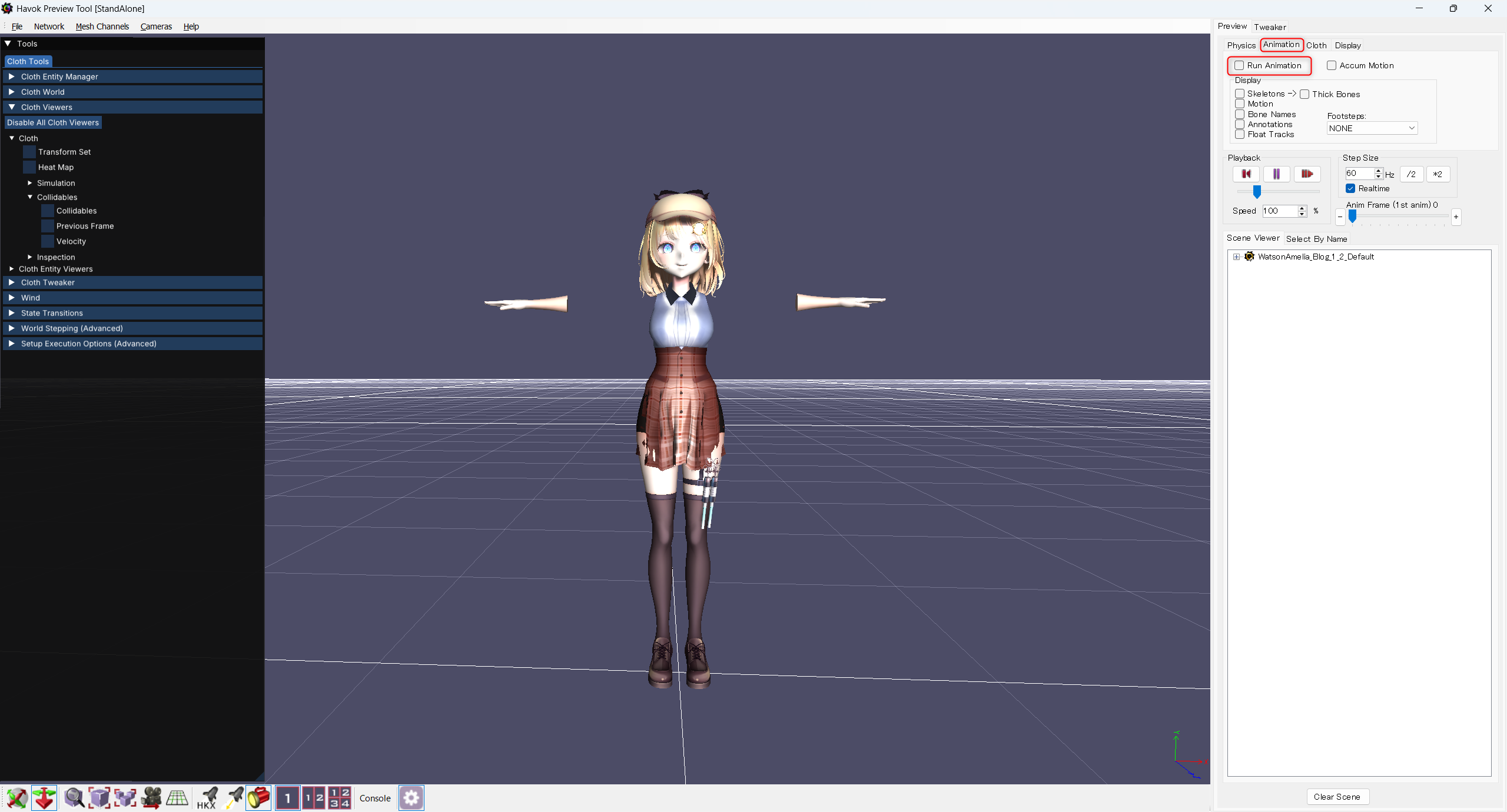Open the Mesh Channels menu

(x=102, y=26)
